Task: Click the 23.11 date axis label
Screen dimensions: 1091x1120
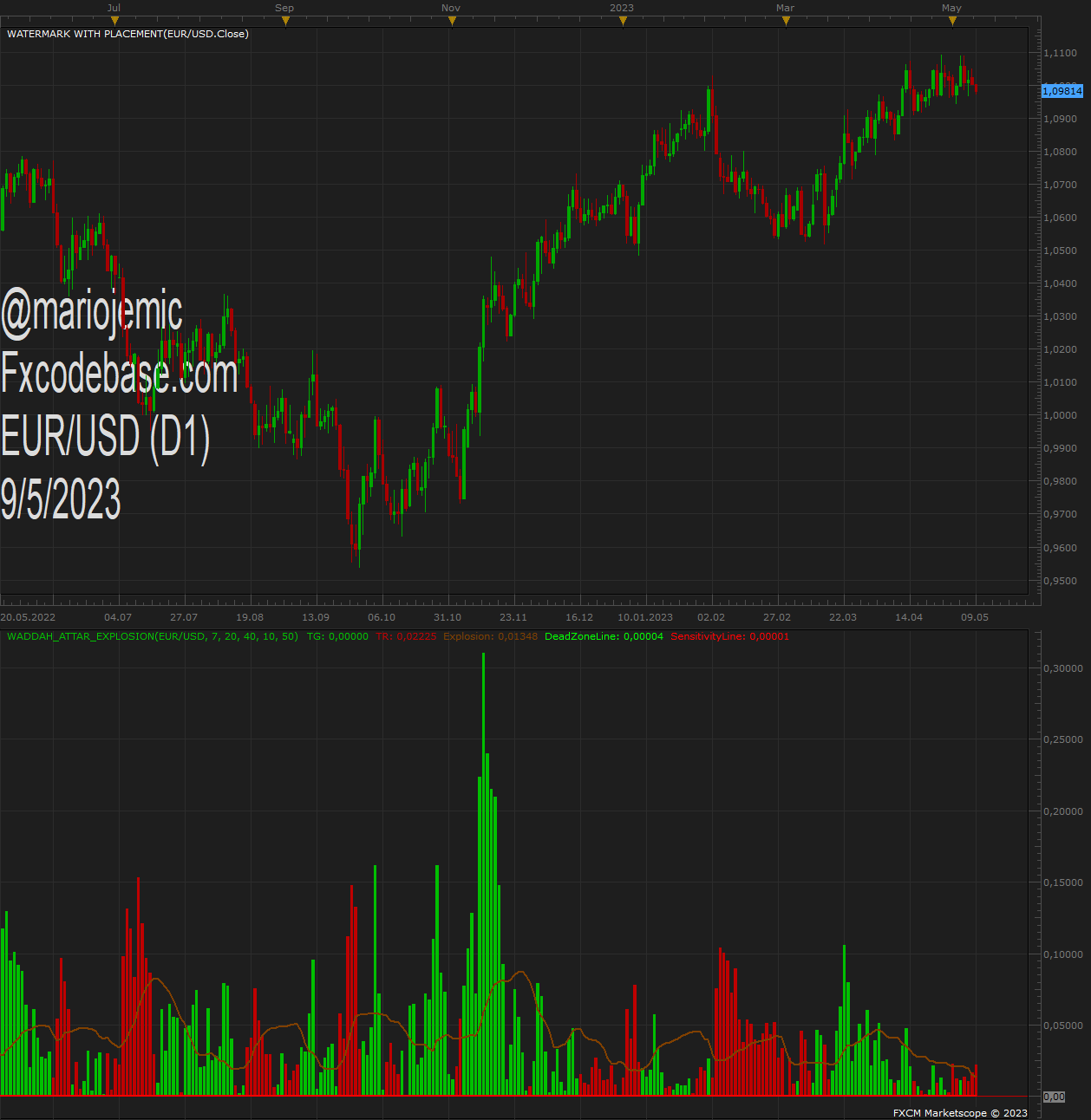Action: pyautogui.click(x=513, y=617)
